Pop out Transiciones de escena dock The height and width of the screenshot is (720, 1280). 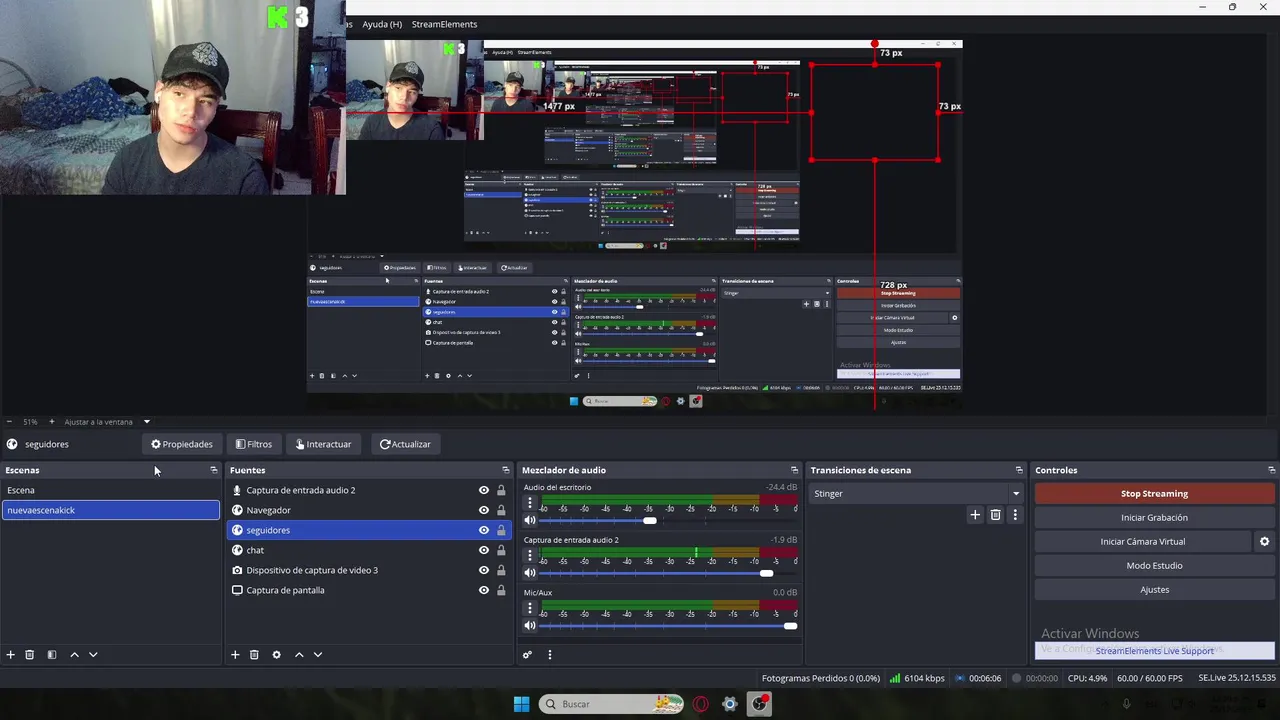pos(1019,470)
